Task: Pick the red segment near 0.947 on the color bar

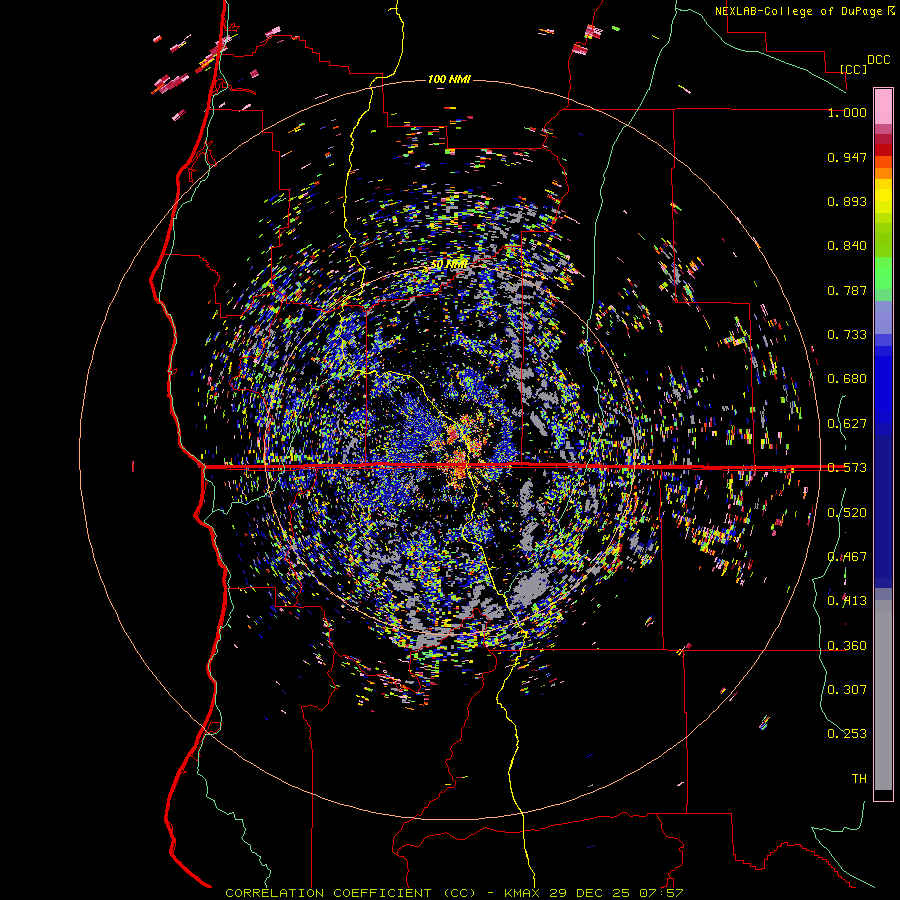Action: click(x=883, y=150)
